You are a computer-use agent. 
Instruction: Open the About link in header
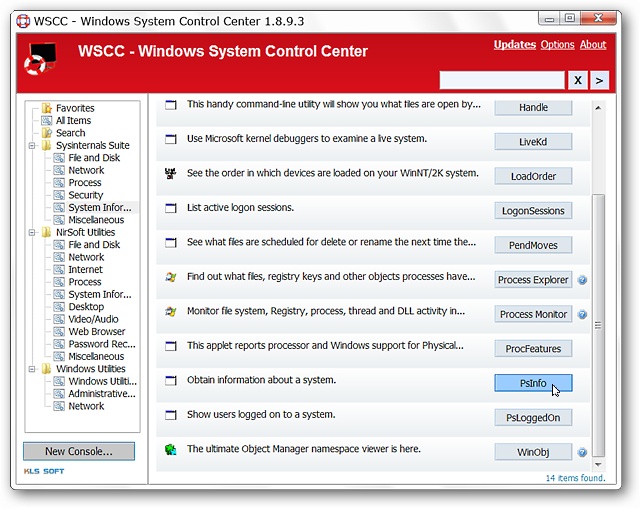593,44
